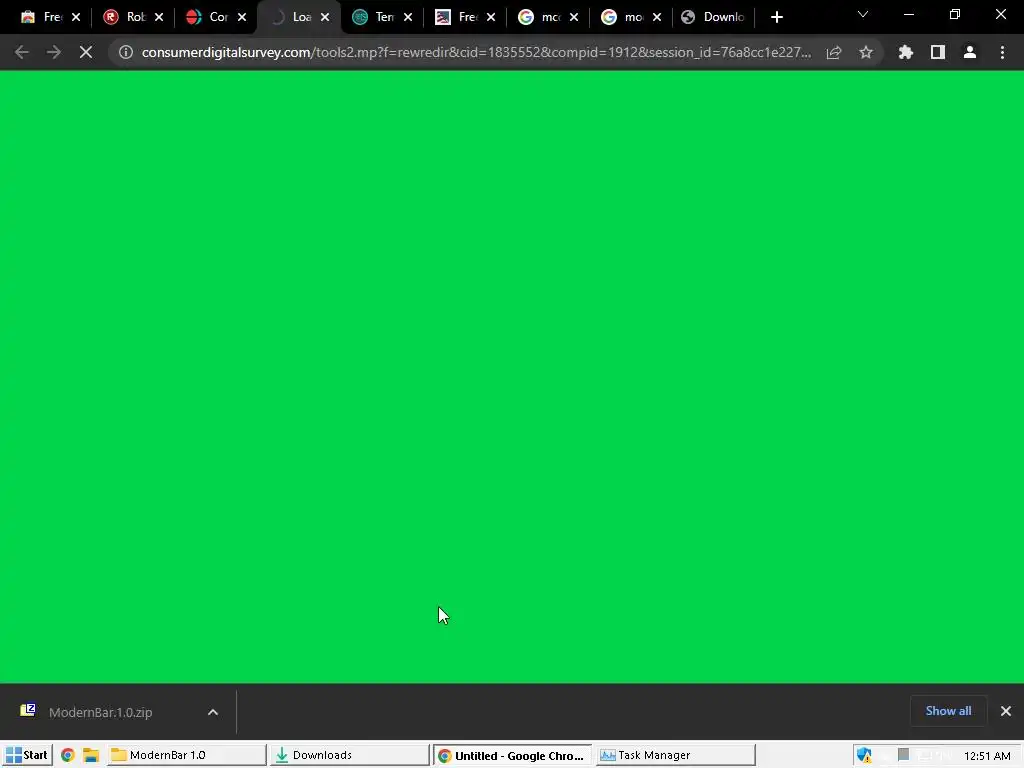Launch Chrome from quick launch icon
Screen dimensions: 1024x768
(67, 755)
